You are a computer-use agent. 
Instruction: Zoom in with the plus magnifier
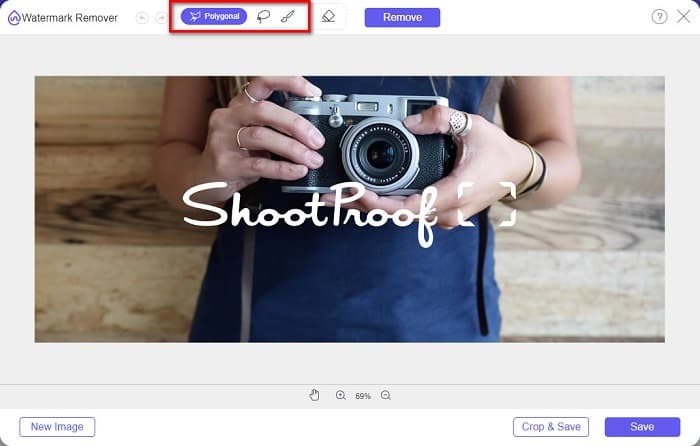[x=341, y=396]
